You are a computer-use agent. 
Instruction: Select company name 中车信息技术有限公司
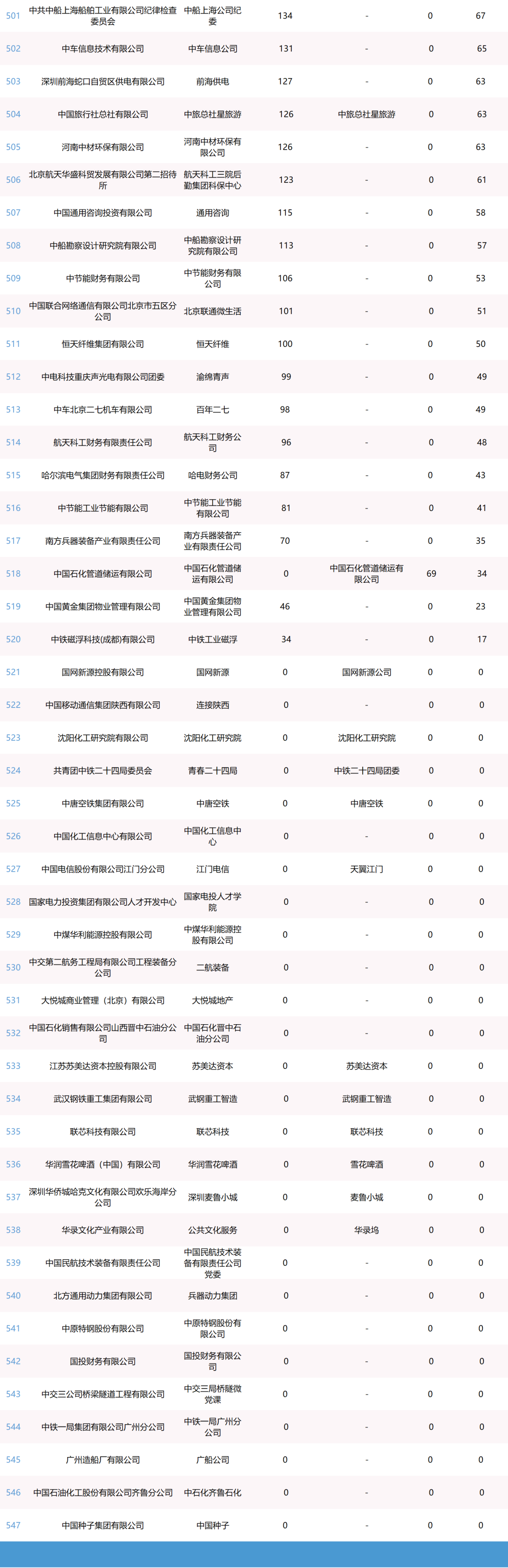pyautogui.click(x=103, y=49)
